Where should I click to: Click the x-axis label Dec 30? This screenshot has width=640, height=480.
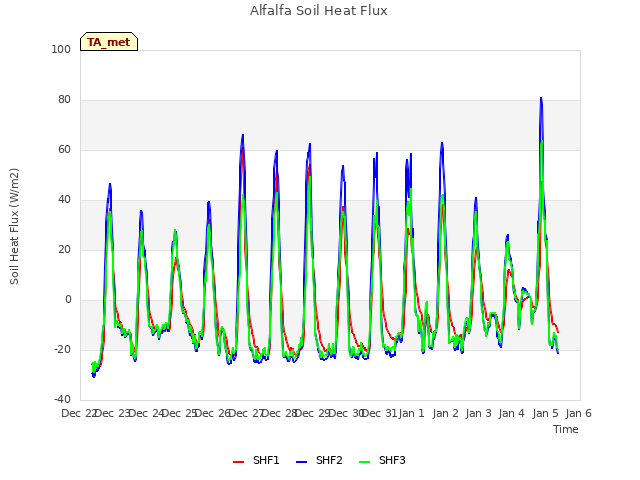(346, 413)
